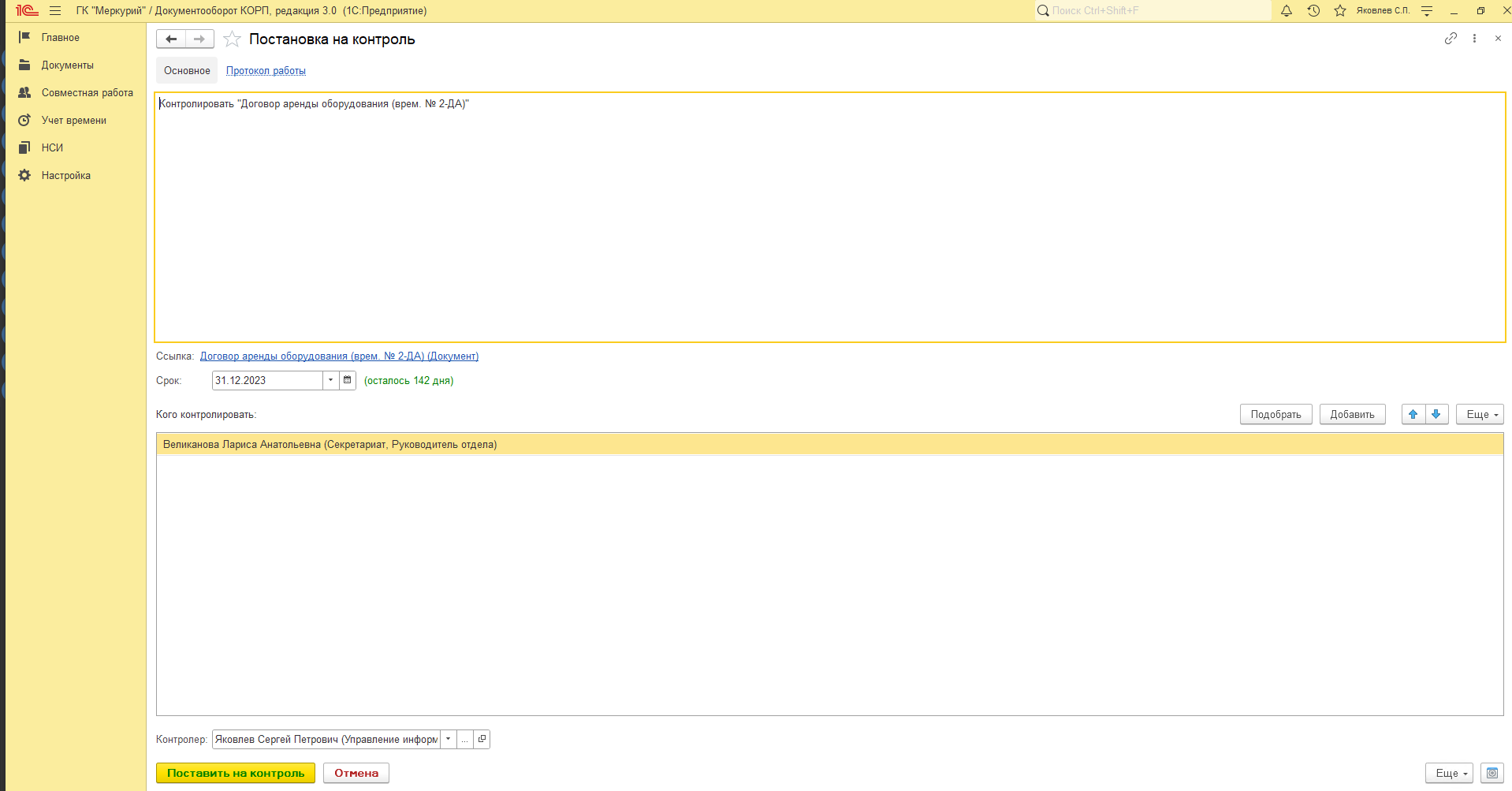This screenshot has height=791, width=1512.
Task: Add this form to favorites with the star
Action: point(232,39)
